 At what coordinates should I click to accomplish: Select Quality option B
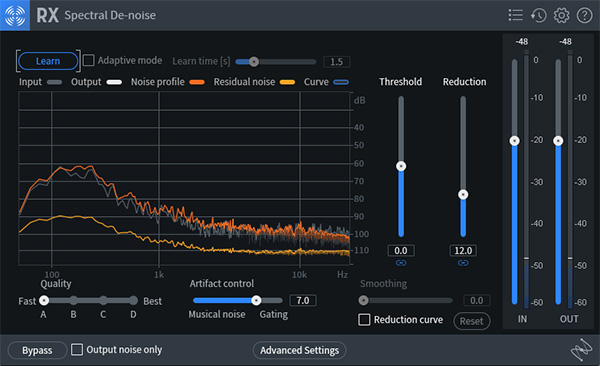tap(73, 301)
